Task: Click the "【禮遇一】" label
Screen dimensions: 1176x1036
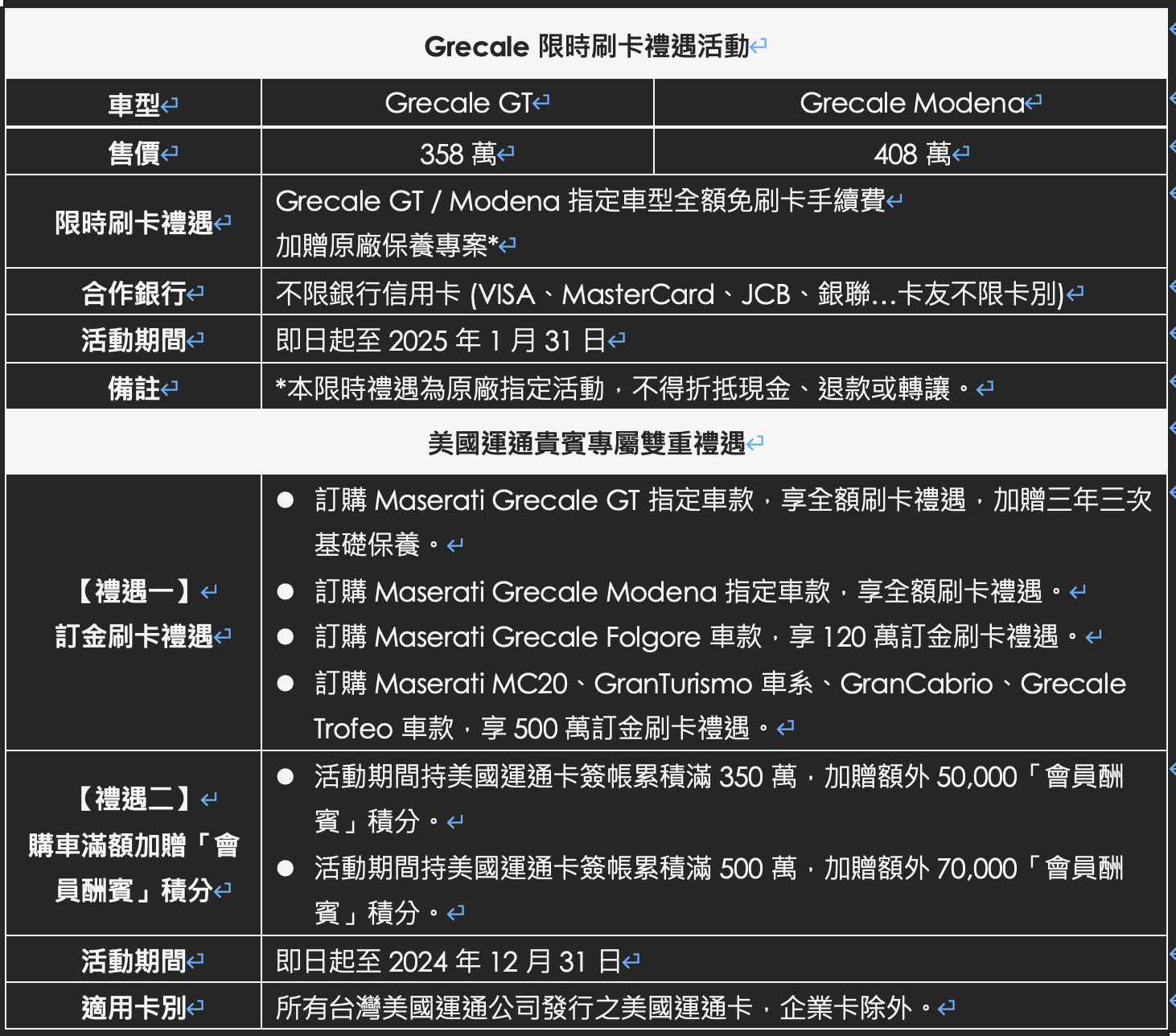Action: [x=134, y=592]
